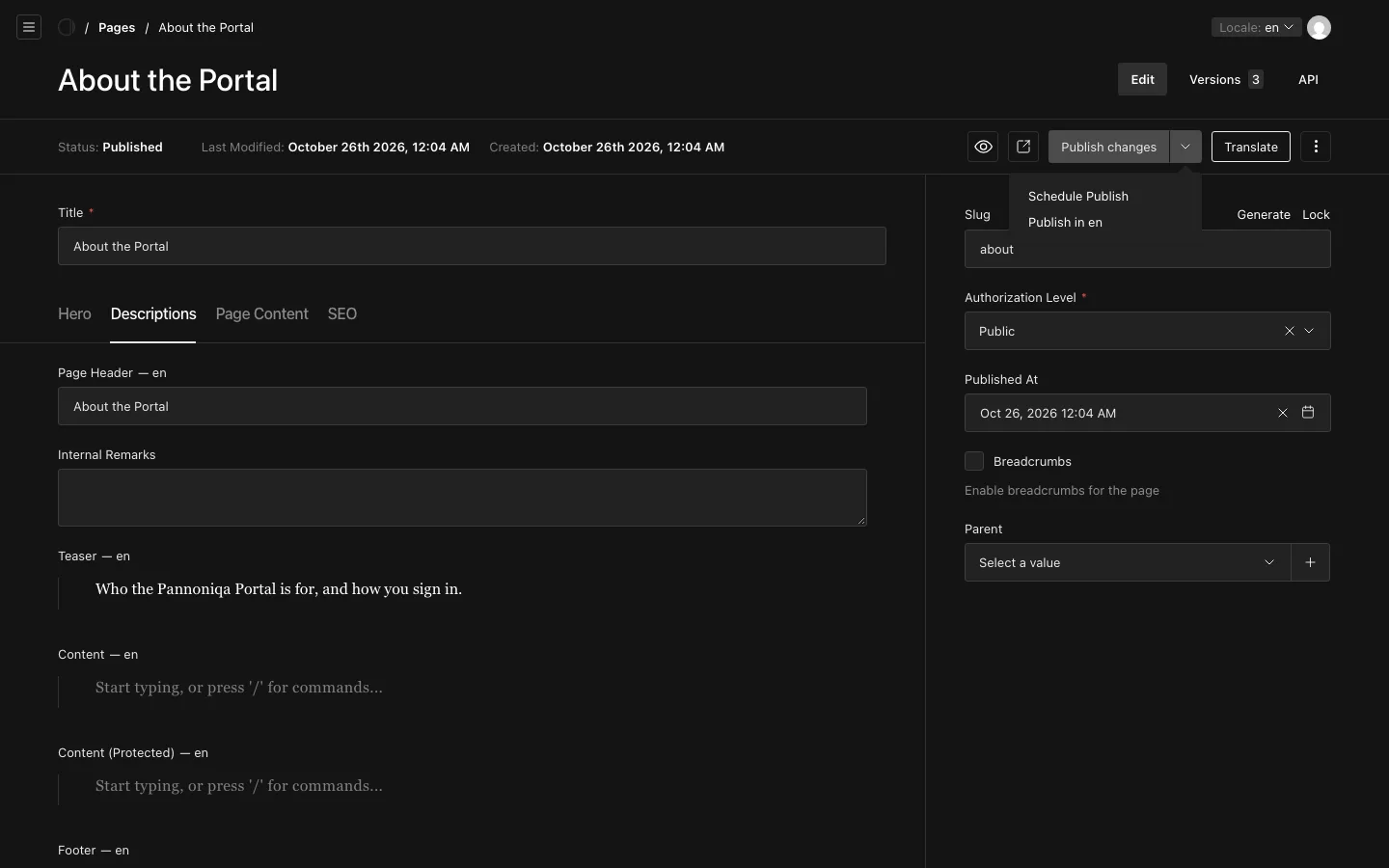The height and width of the screenshot is (868, 1389).
Task: Click the Translate button
Action: 1251,147
